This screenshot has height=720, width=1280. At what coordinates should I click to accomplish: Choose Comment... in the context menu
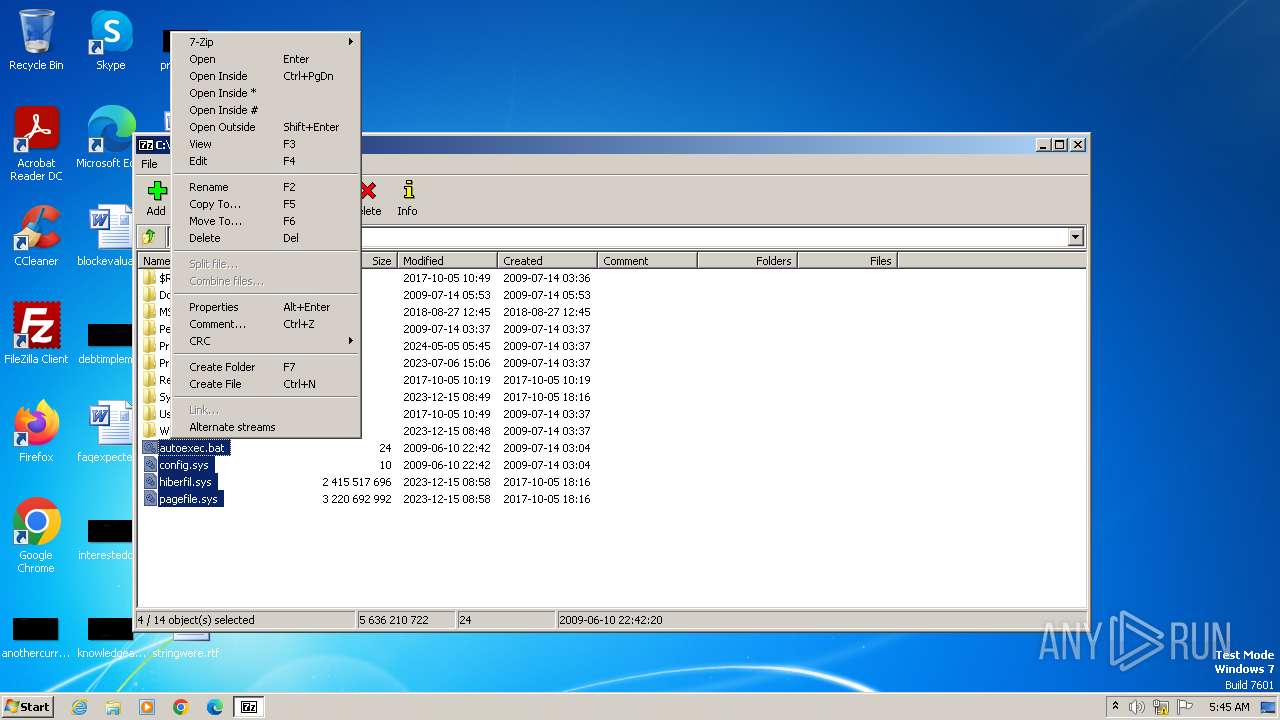point(266,324)
